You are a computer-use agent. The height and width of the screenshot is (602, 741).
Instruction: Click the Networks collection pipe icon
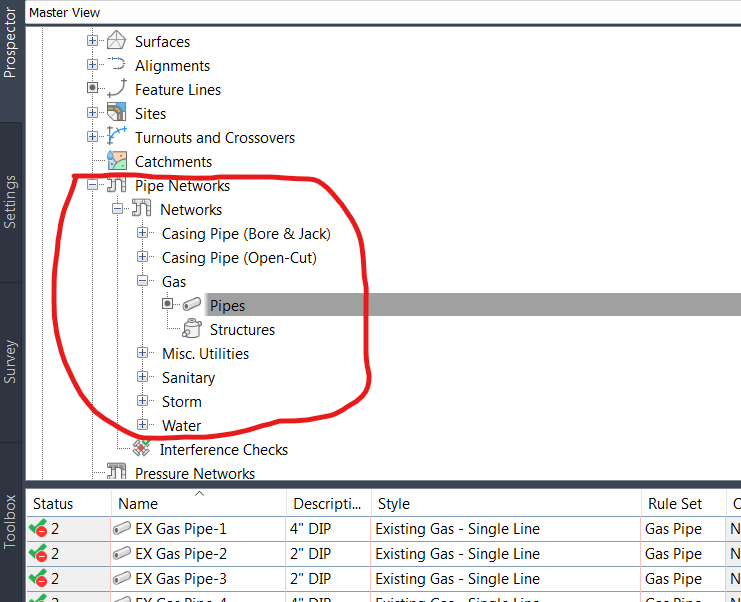141,208
